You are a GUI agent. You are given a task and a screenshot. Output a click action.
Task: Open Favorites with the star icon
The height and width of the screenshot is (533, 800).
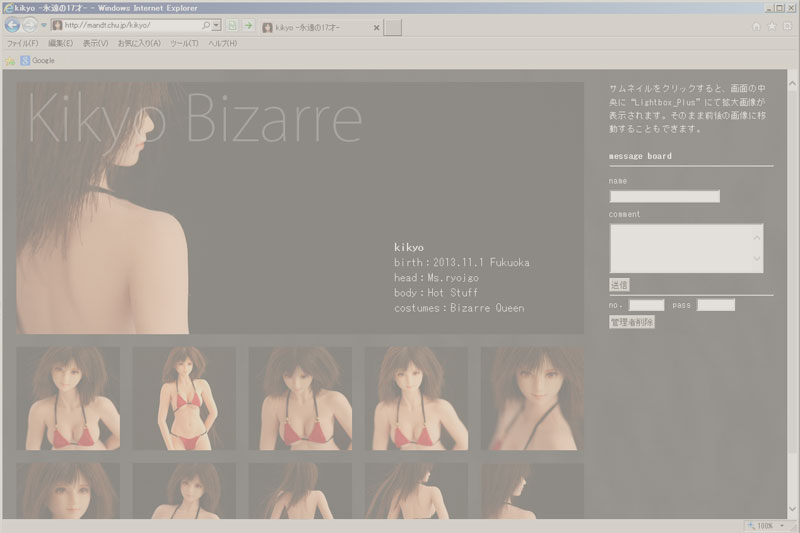tap(772, 26)
